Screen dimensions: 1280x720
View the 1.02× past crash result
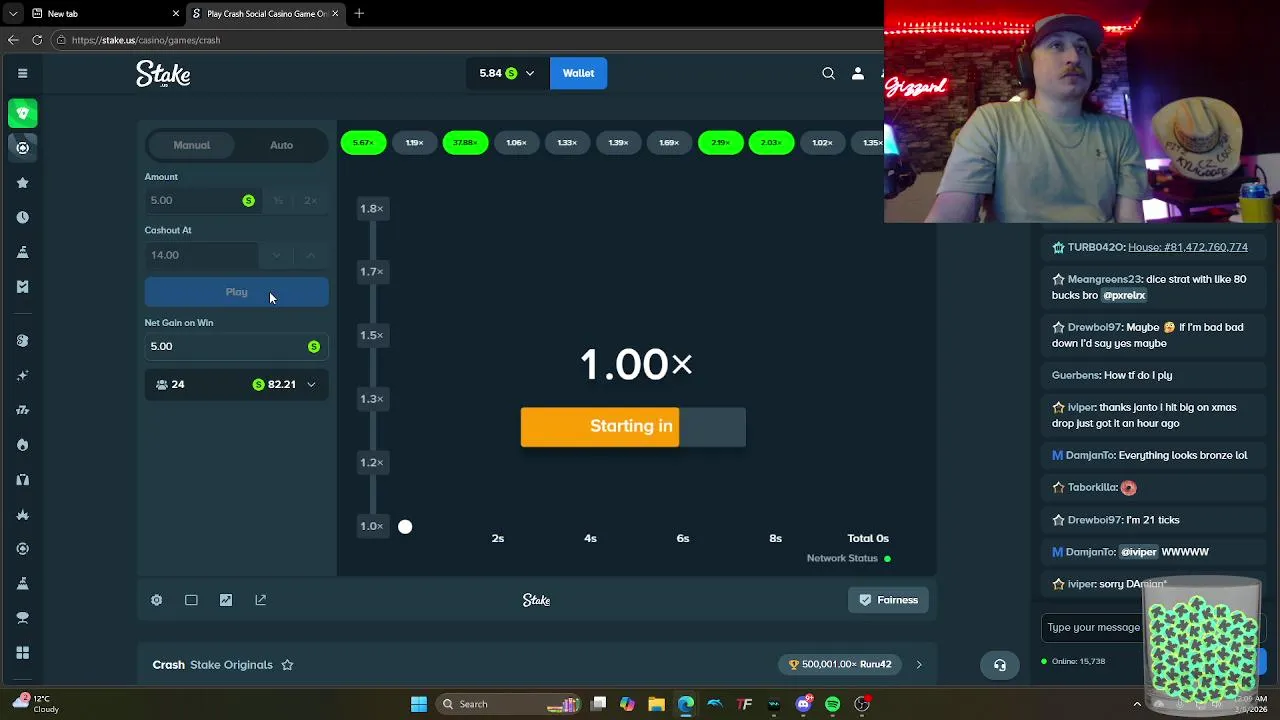click(822, 143)
